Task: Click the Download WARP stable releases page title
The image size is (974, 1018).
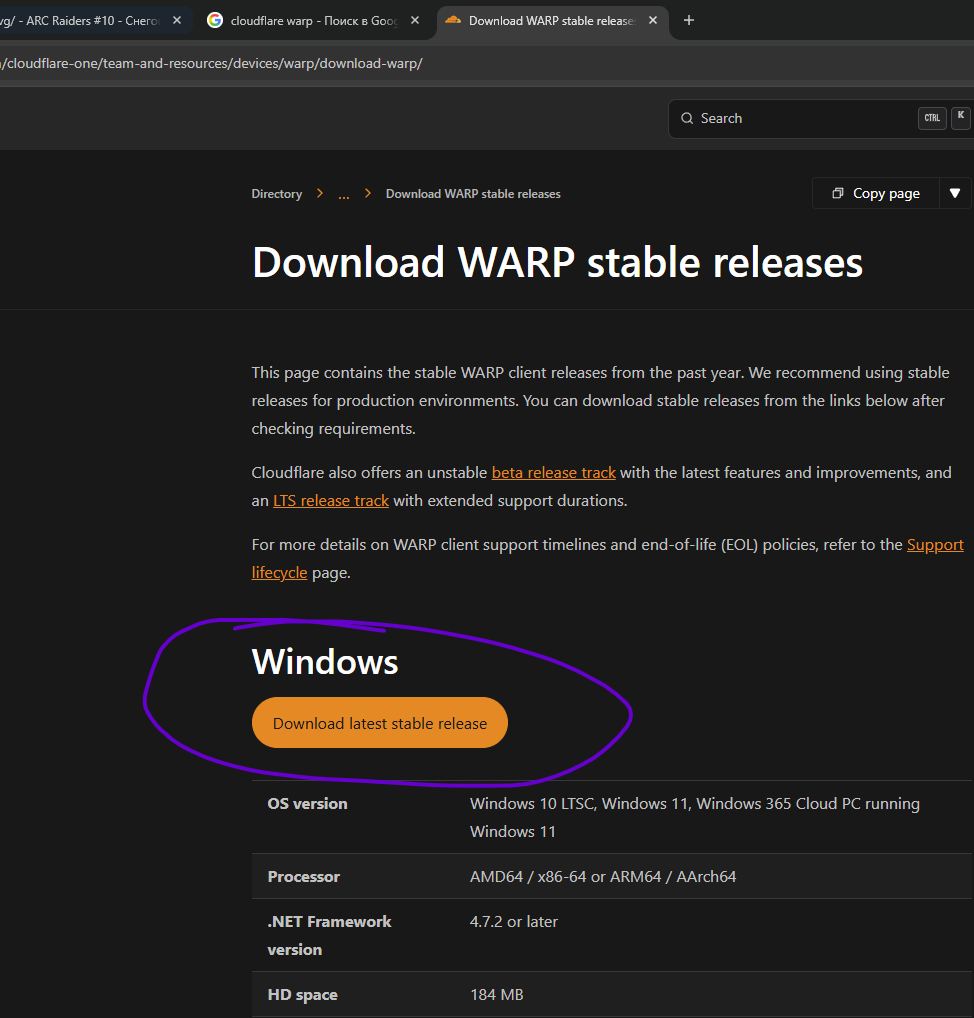Action: pyautogui.click(x=558, y=262)
